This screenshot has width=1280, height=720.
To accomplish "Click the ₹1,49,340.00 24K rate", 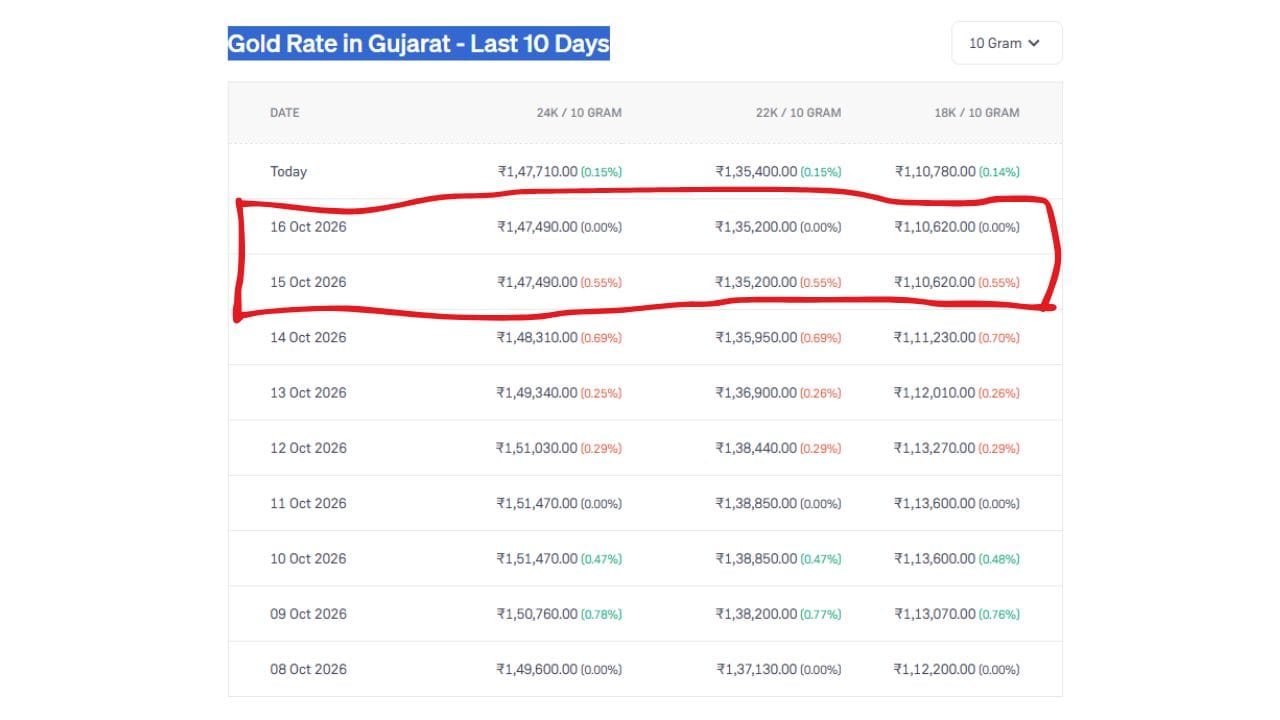I will (537, 393).
